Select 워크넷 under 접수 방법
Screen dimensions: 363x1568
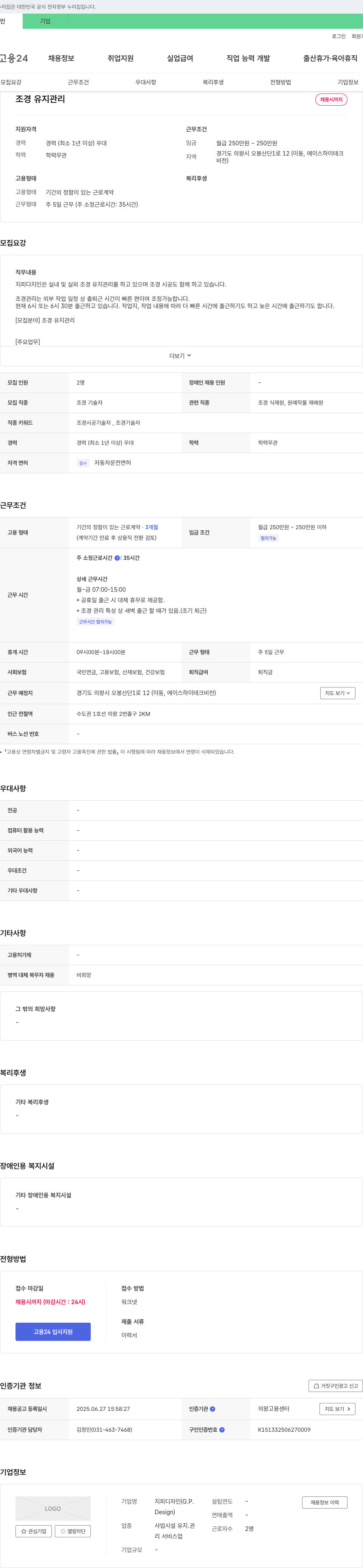click(x=129, y=1302)
